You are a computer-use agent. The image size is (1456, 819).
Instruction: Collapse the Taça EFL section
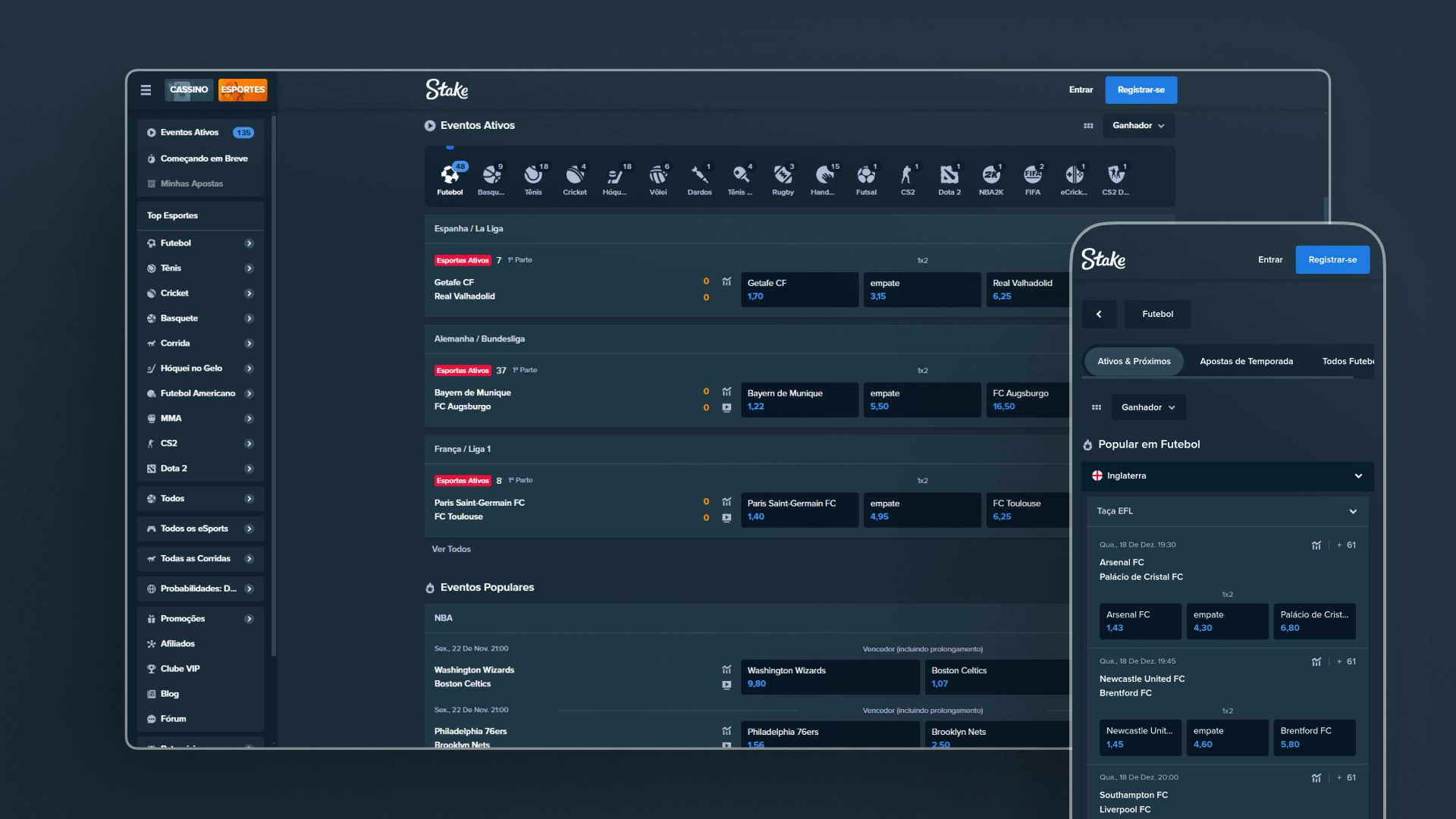[x=1353, y=512]
